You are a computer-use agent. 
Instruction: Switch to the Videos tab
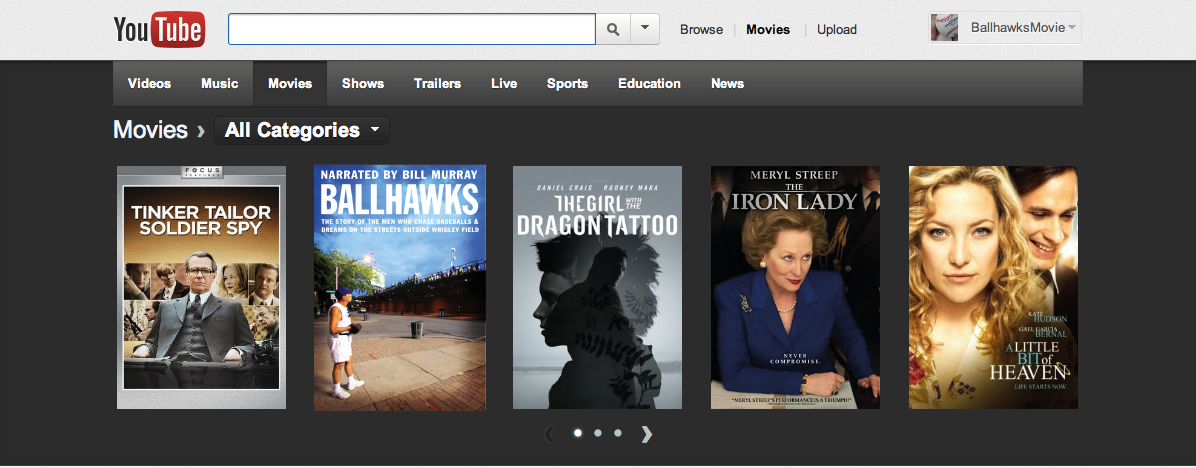point(150,84)
